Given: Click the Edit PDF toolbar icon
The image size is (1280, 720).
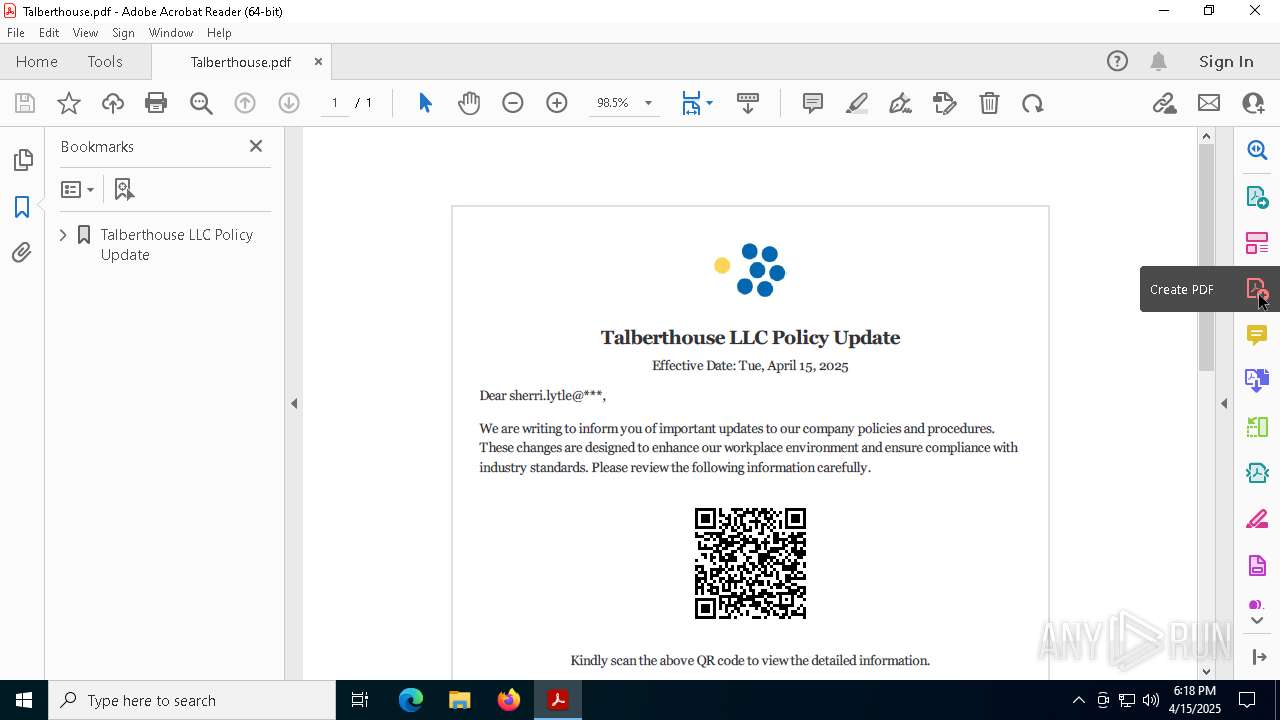Looking at the screenshot, I should click(945, 103).
